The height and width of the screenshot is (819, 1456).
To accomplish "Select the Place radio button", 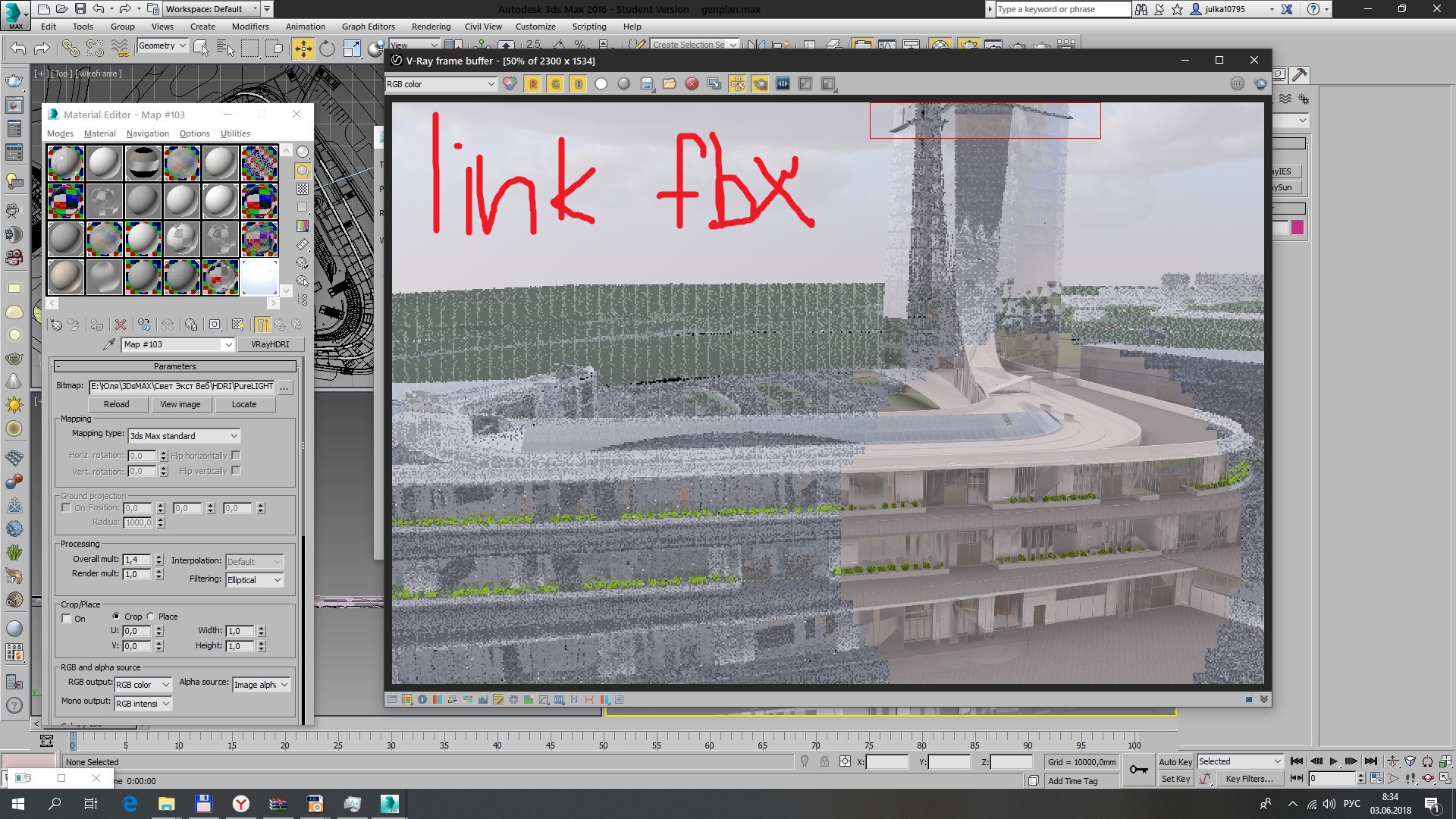I will tap(151, 617).
